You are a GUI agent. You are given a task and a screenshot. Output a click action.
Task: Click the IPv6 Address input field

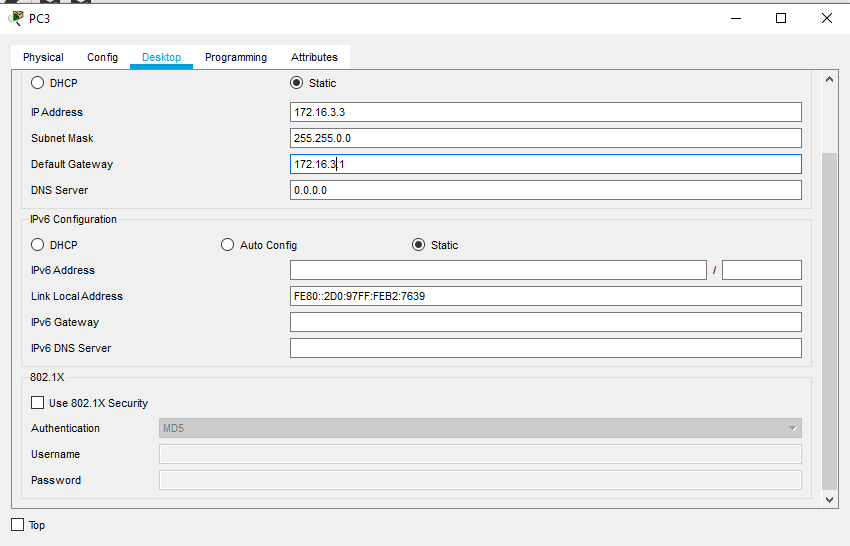(x=498, y=270)
